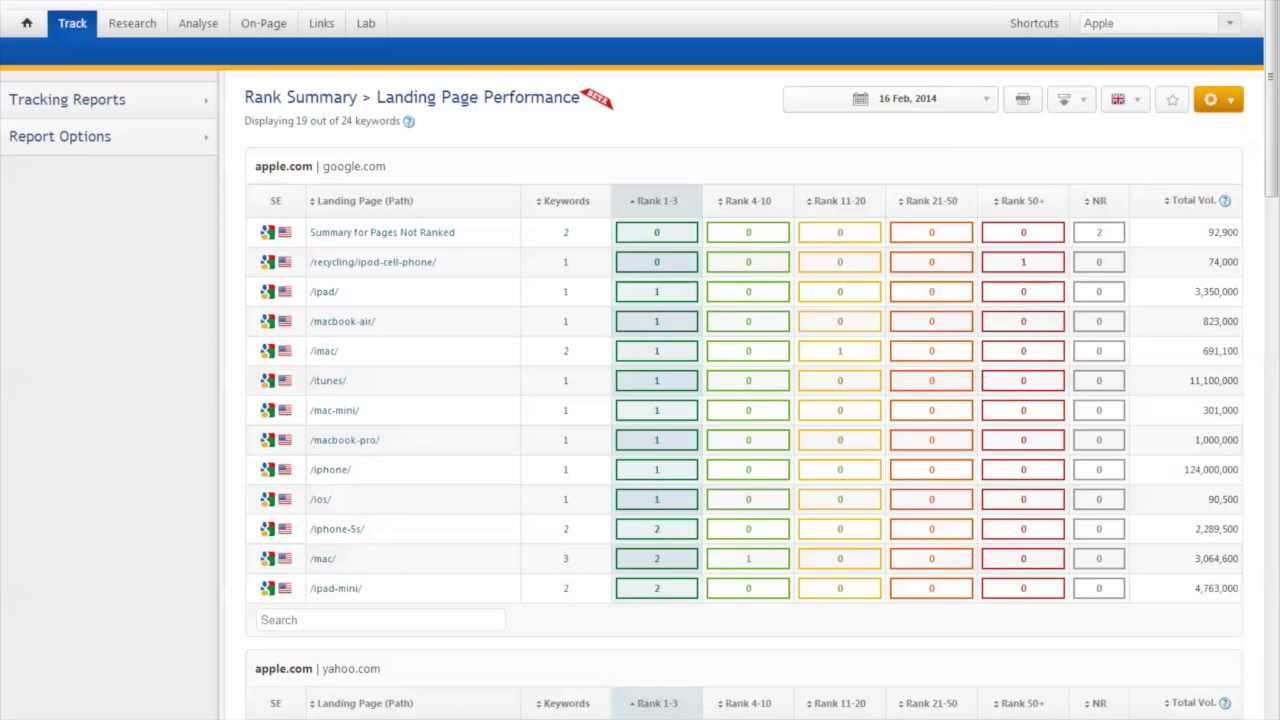Go to the Home icon tab
The width and height of the screenshot is (1280, 720).
(x=27, y=23)
